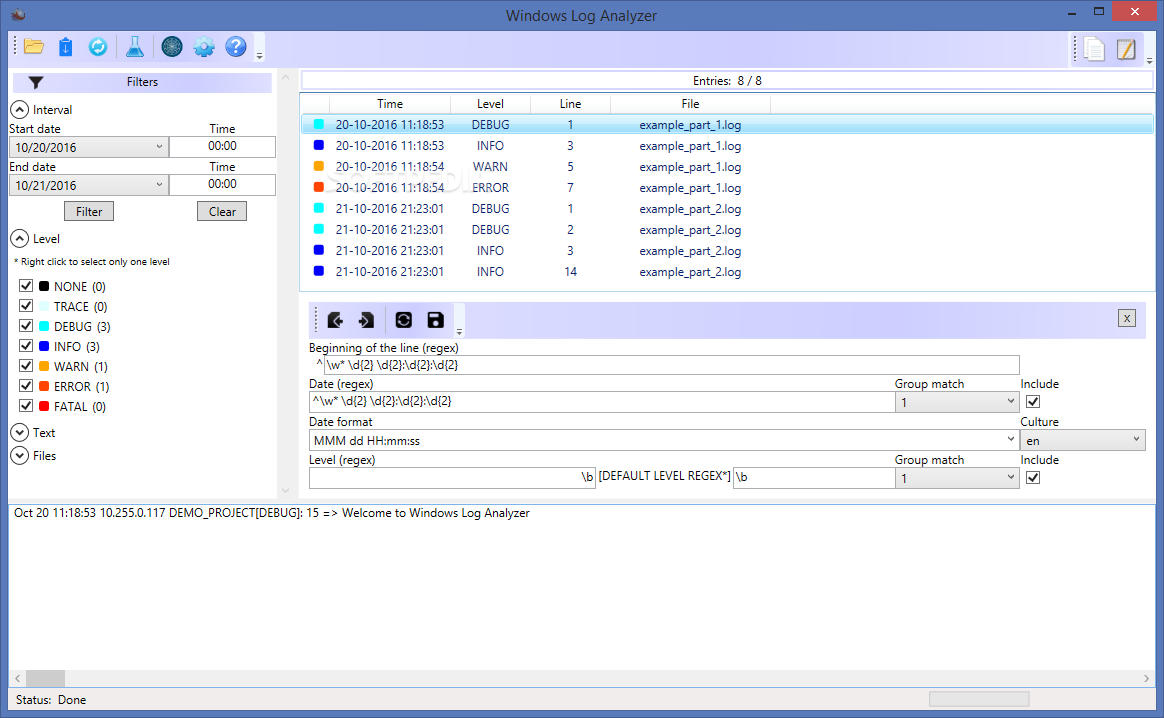Click the Start date Time input field
Viewport: 1164px width, 718px height.
coord(222,146)
